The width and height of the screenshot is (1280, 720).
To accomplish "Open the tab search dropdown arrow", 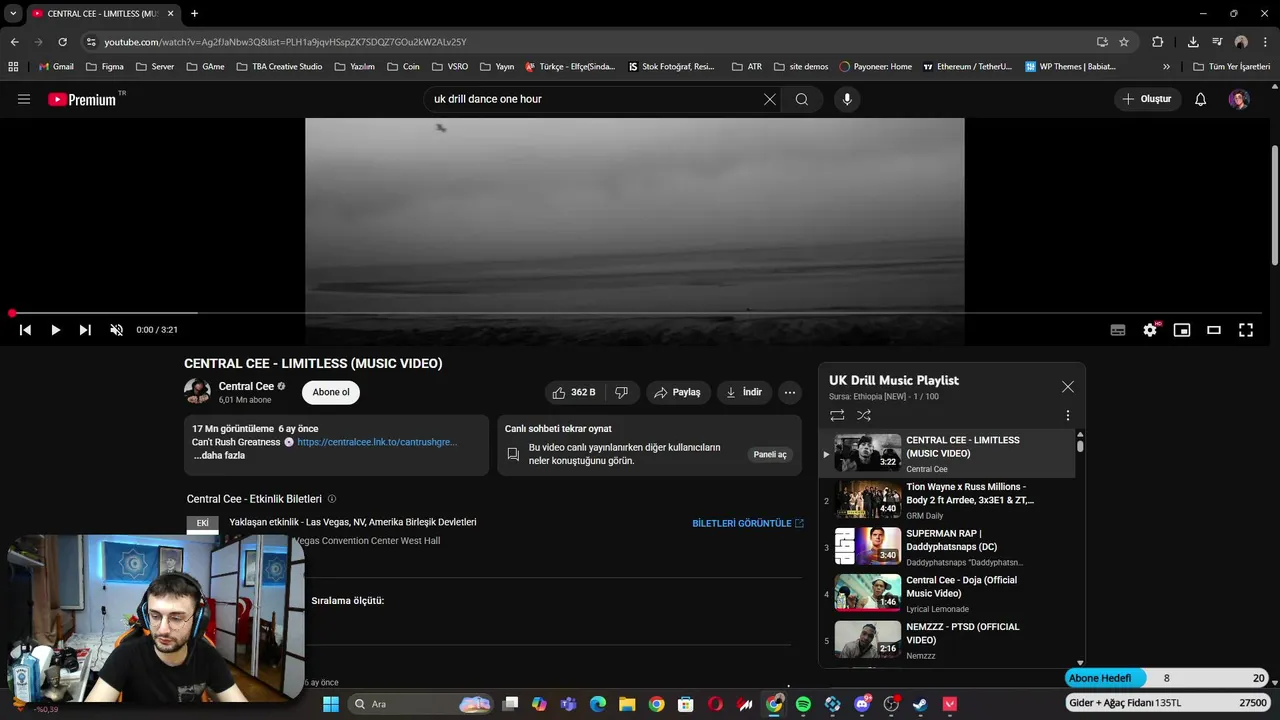I will pyautogui.click(x=13, y=13).
